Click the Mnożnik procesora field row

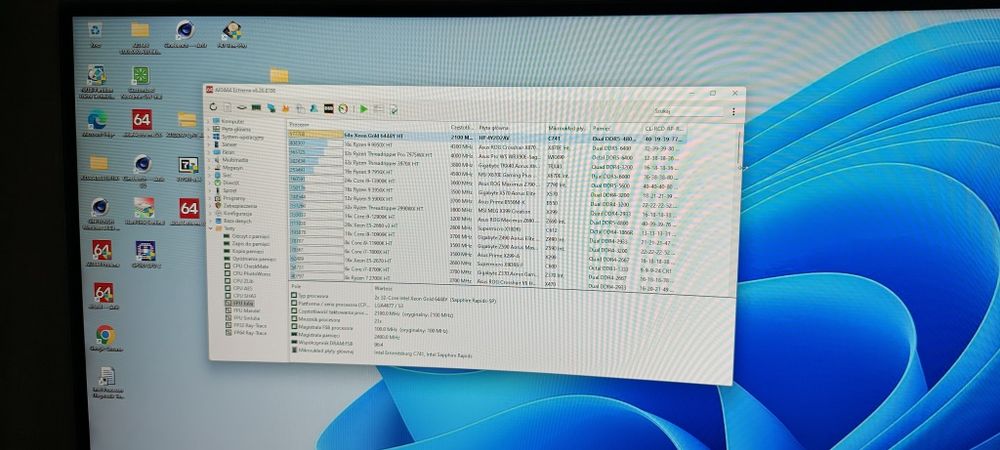335,321
